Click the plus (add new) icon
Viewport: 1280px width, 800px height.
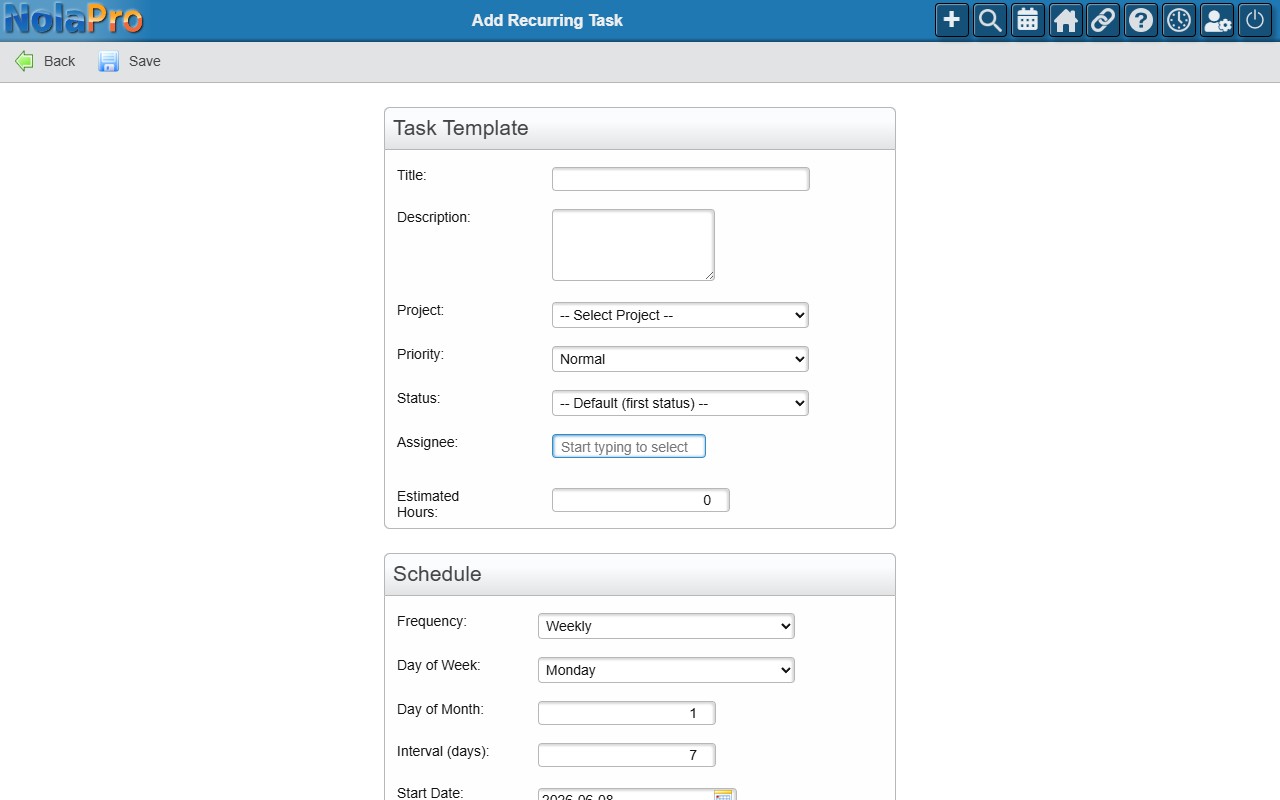point(952,20)
